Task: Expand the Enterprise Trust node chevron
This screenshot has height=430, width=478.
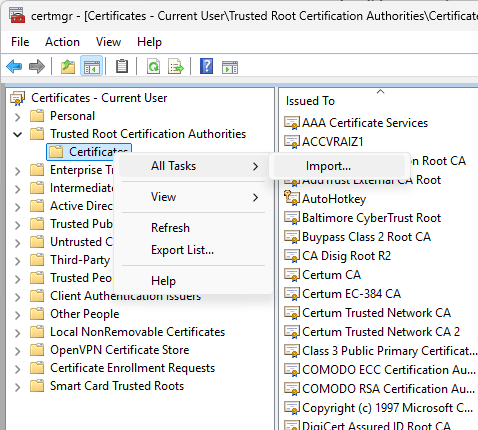Action: pos(18,171)
